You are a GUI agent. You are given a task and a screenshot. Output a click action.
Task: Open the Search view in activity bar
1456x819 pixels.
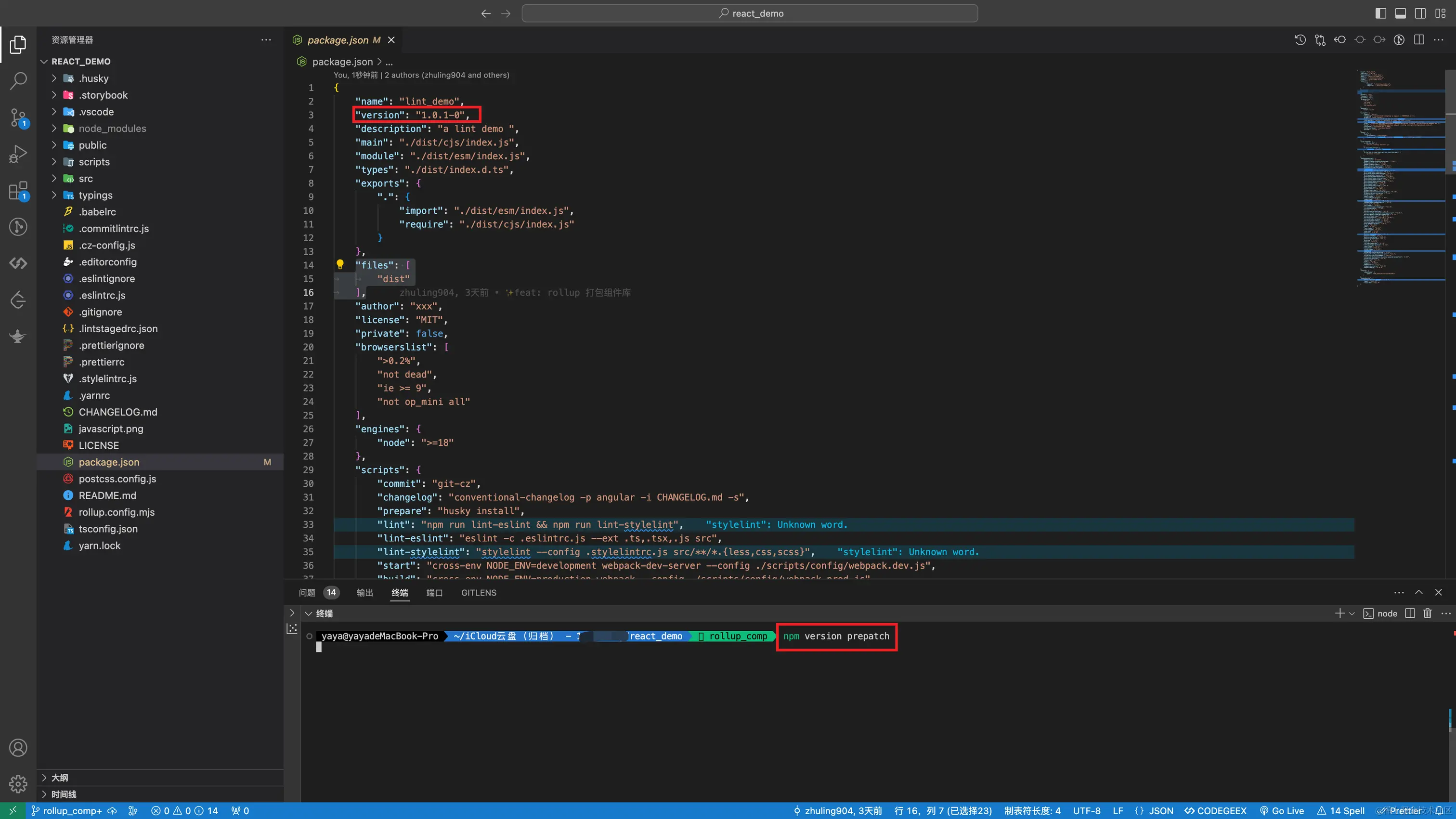point(18,80)
